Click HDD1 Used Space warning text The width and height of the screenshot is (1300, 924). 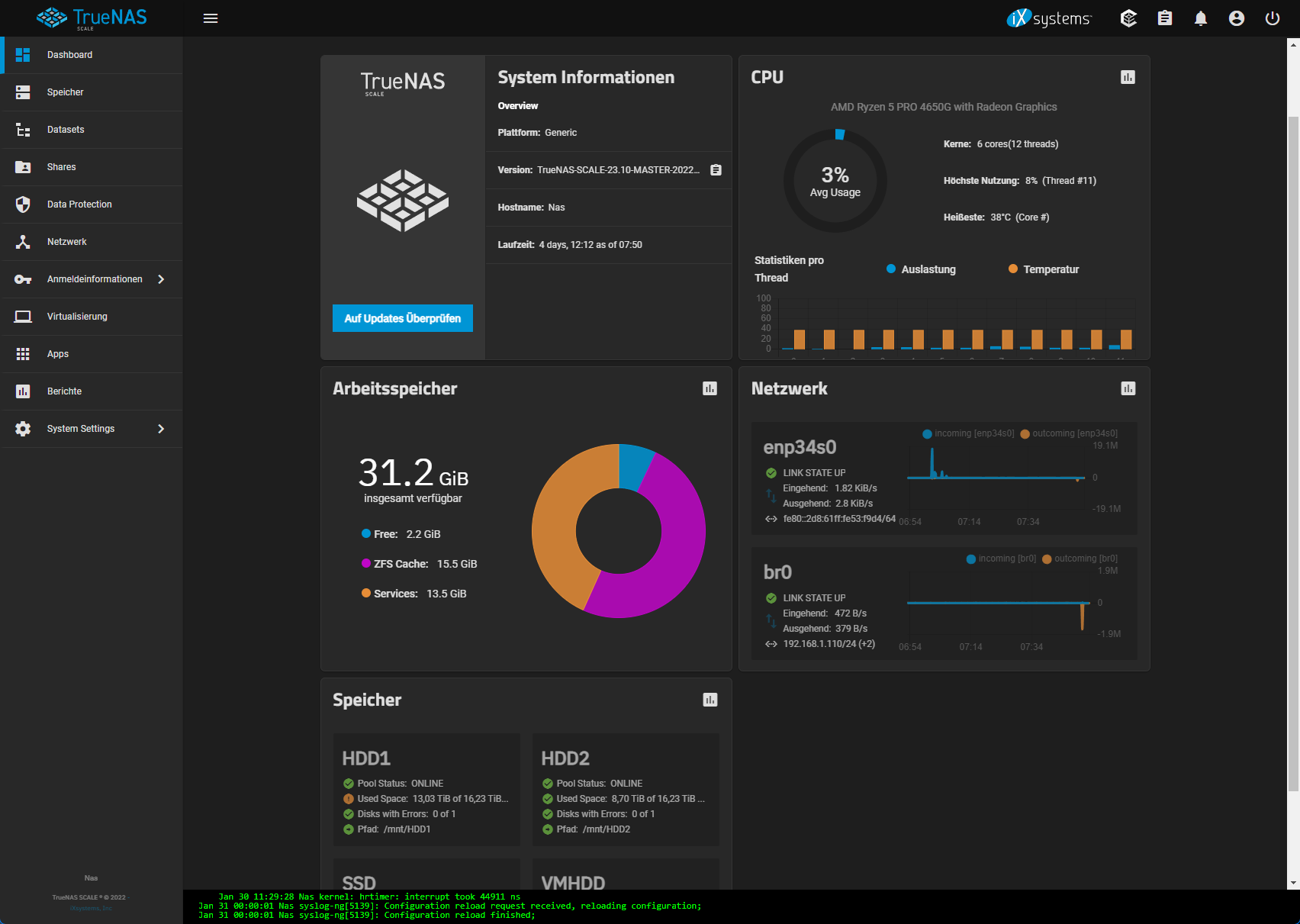click(x=433, y=799)
